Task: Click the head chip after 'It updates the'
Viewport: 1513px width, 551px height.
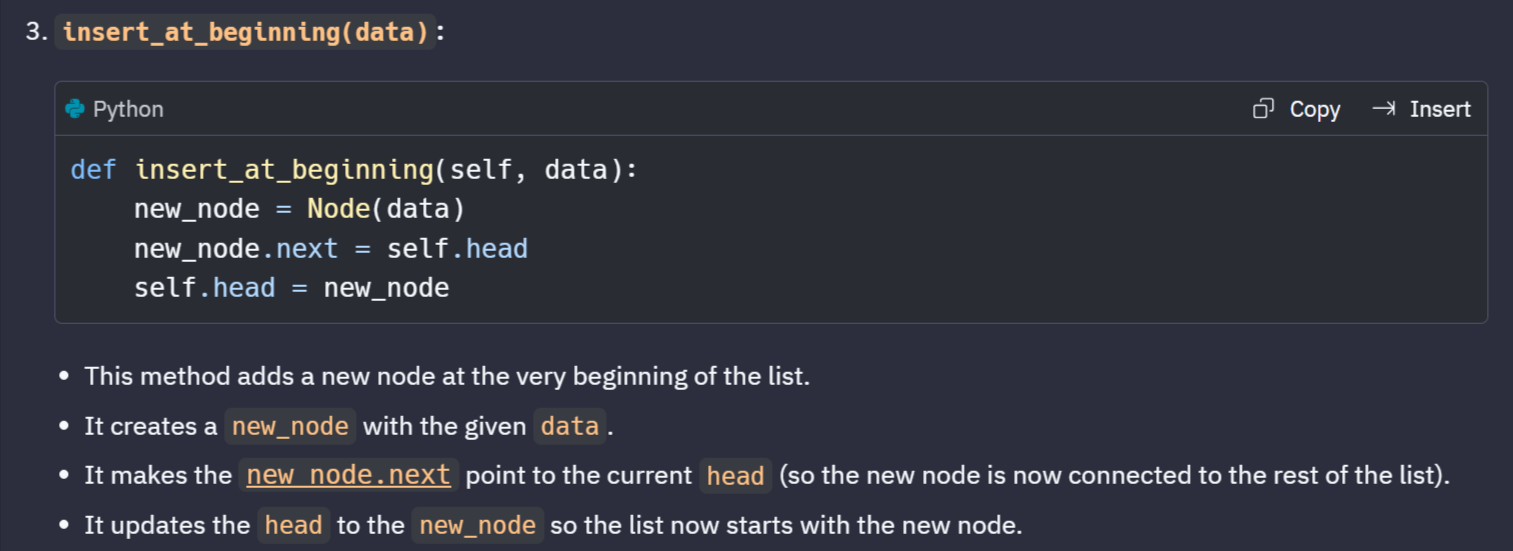Action: click(294, 525)
